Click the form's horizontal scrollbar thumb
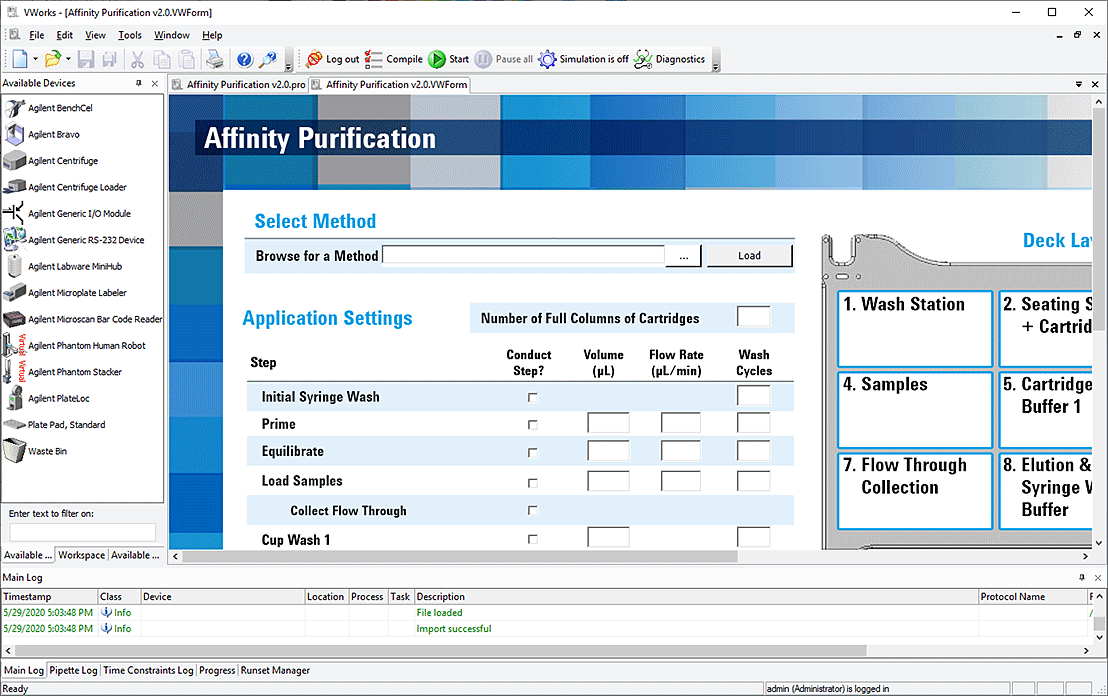 460,557
